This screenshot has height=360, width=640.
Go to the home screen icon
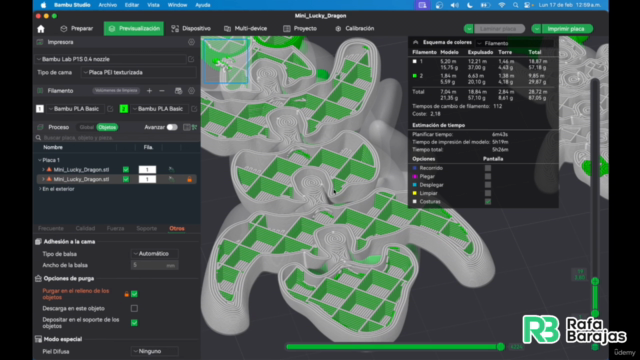point(40,29)
